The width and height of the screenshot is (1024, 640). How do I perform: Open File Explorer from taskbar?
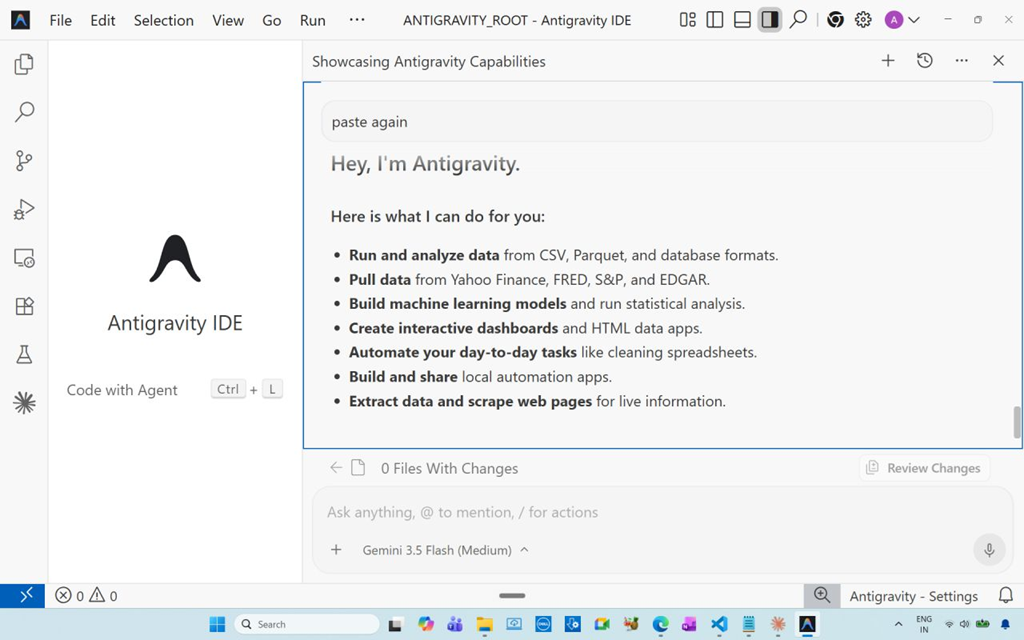(484, 624)
